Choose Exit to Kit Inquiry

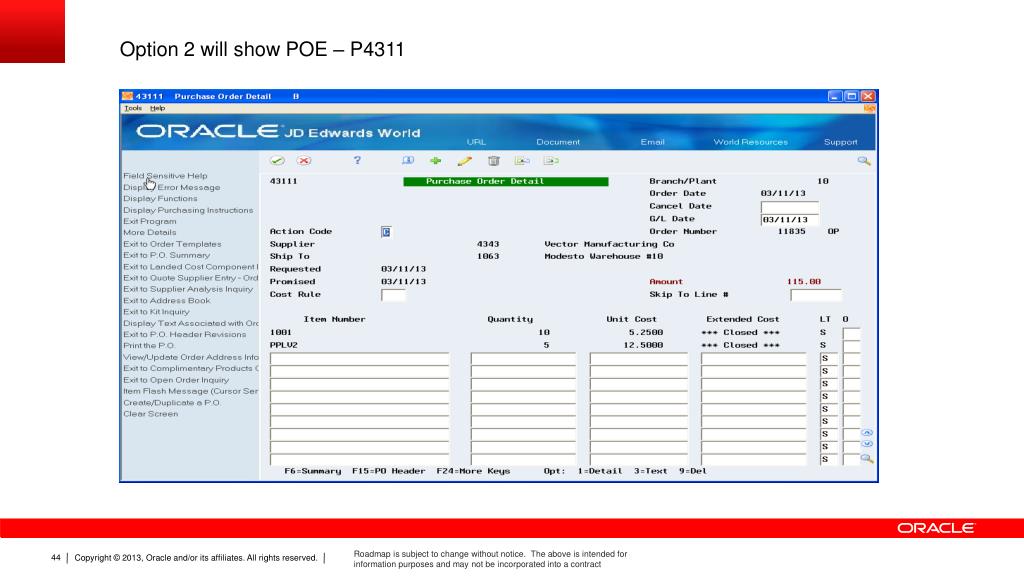pyautogui.click(x=156, y=312)
